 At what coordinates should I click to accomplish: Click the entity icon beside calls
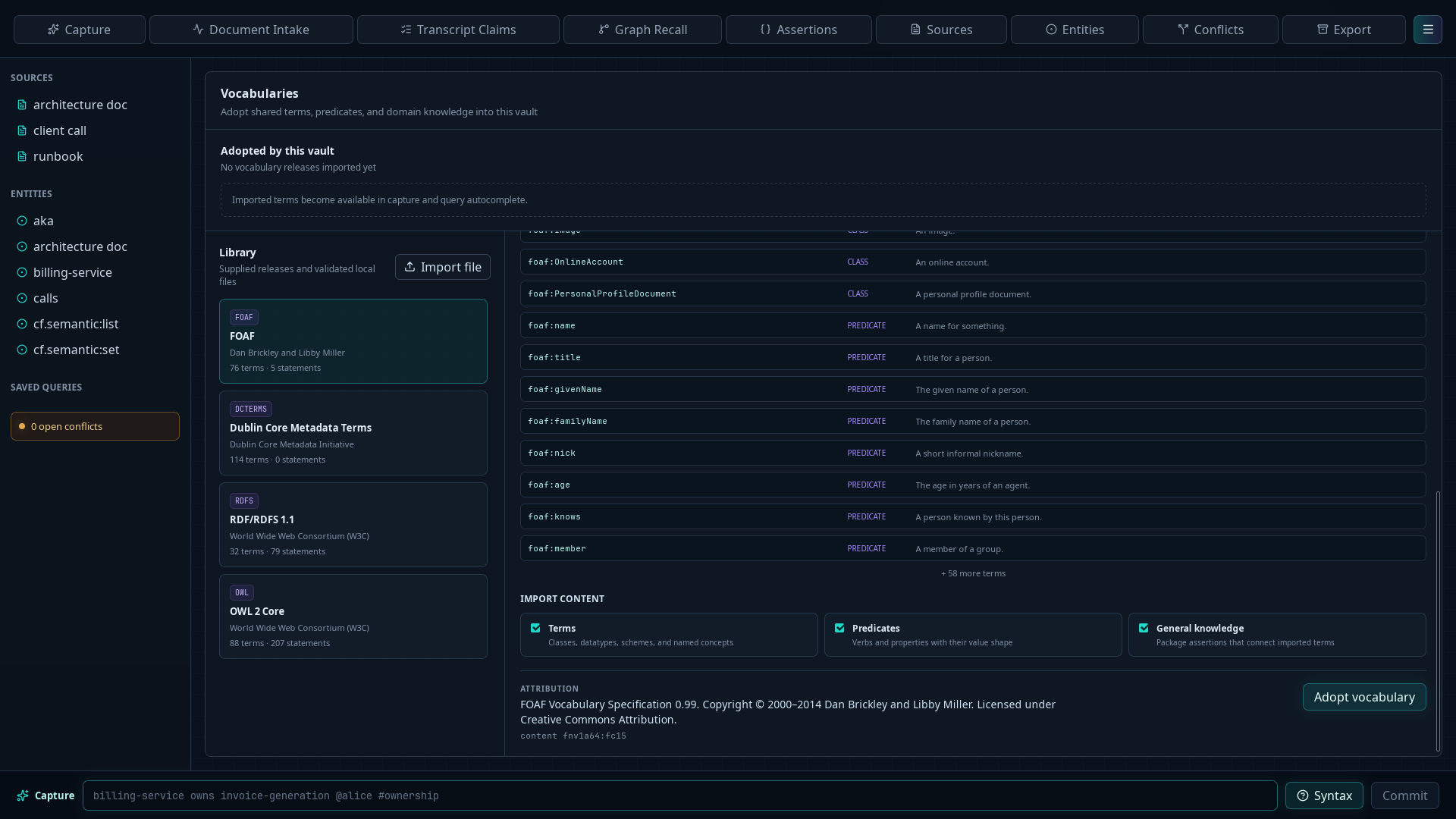click(x=22, y=298)
